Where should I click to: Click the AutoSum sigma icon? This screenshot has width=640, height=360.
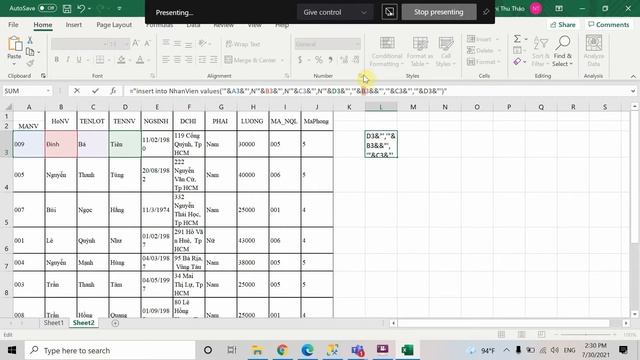coord(517,39)
